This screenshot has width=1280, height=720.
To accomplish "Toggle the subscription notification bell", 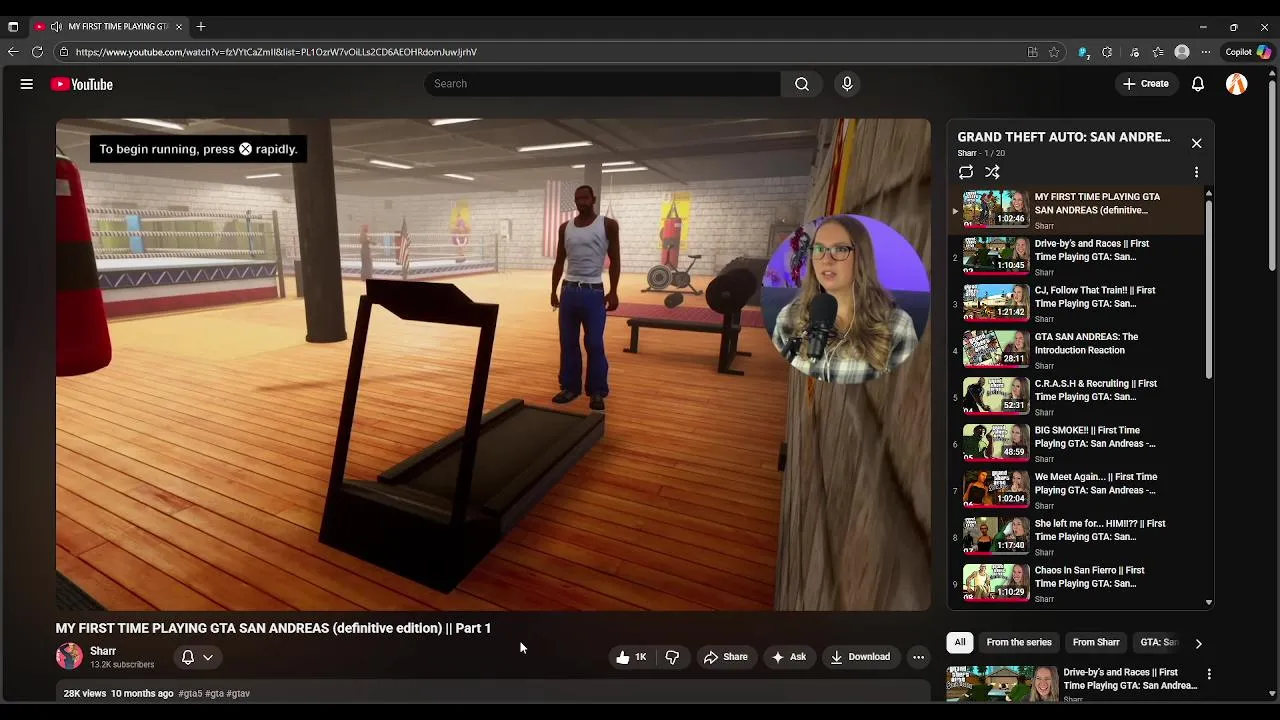I will click(x=187, y=657).
